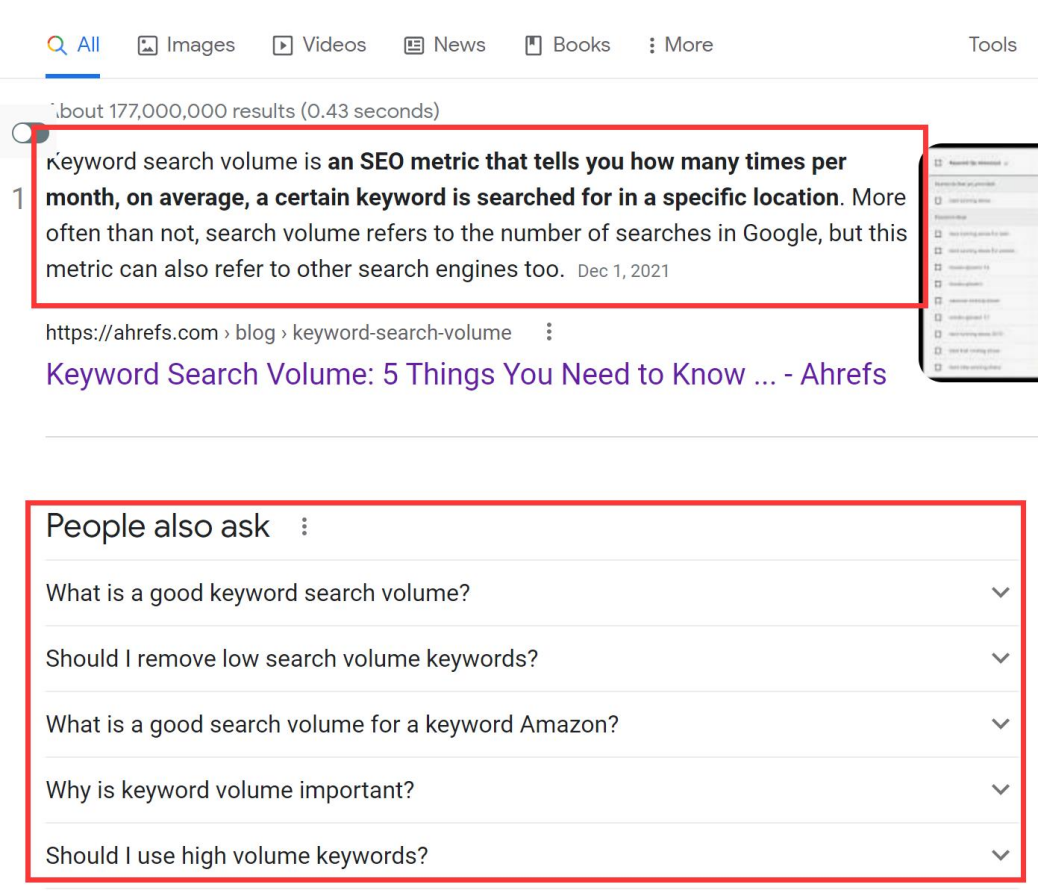Toggle the switch beside the results count
The height and width of the screenshot is (893, 1039).
coord(29,133)
